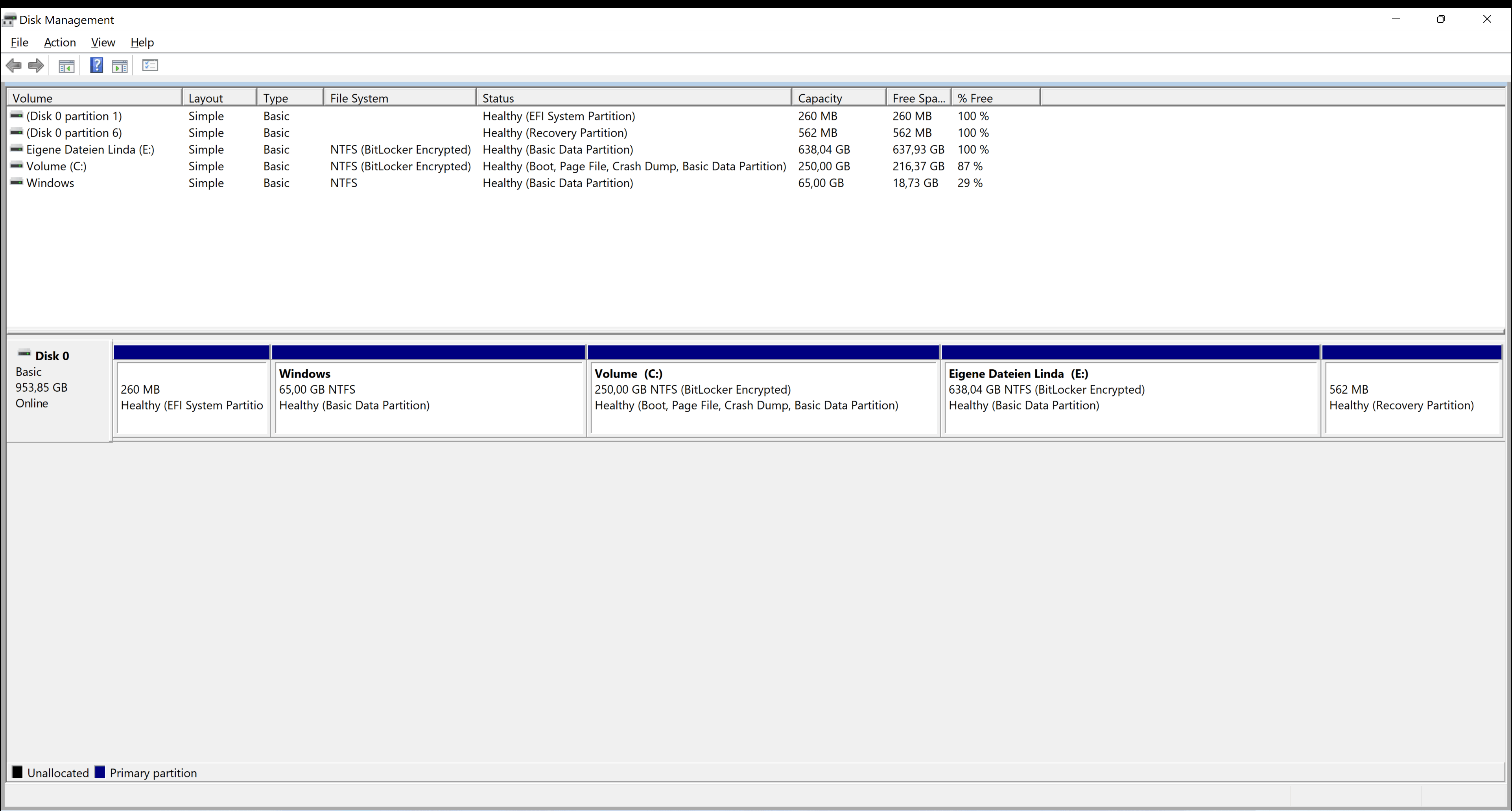Select Volume (C:) row in volume list
The width and height of the screenshot is (1512, 811).
pos(56,166)
